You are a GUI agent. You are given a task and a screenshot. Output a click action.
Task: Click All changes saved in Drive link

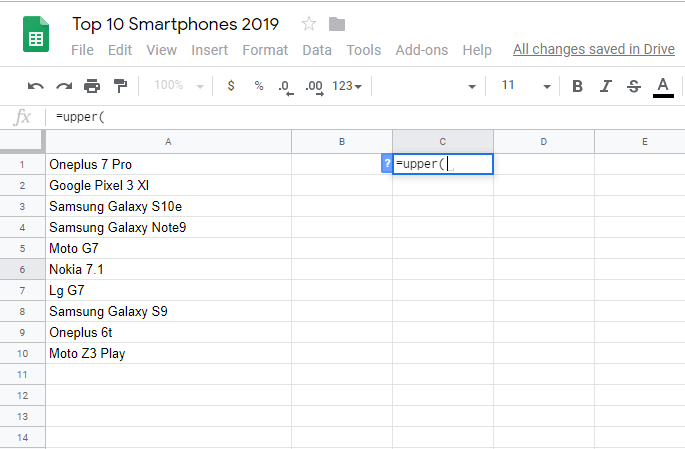[x=594, y=49]
